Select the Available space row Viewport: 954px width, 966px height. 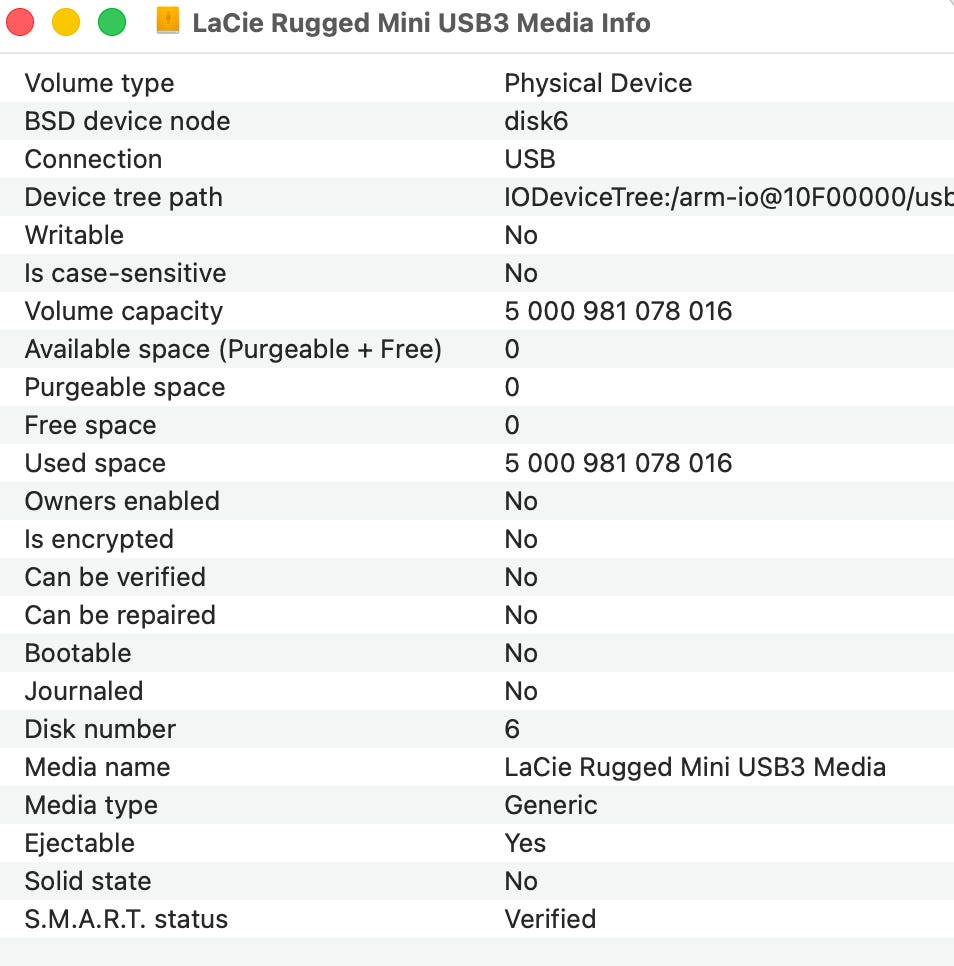pyautogui.click(x=233, y=349)
